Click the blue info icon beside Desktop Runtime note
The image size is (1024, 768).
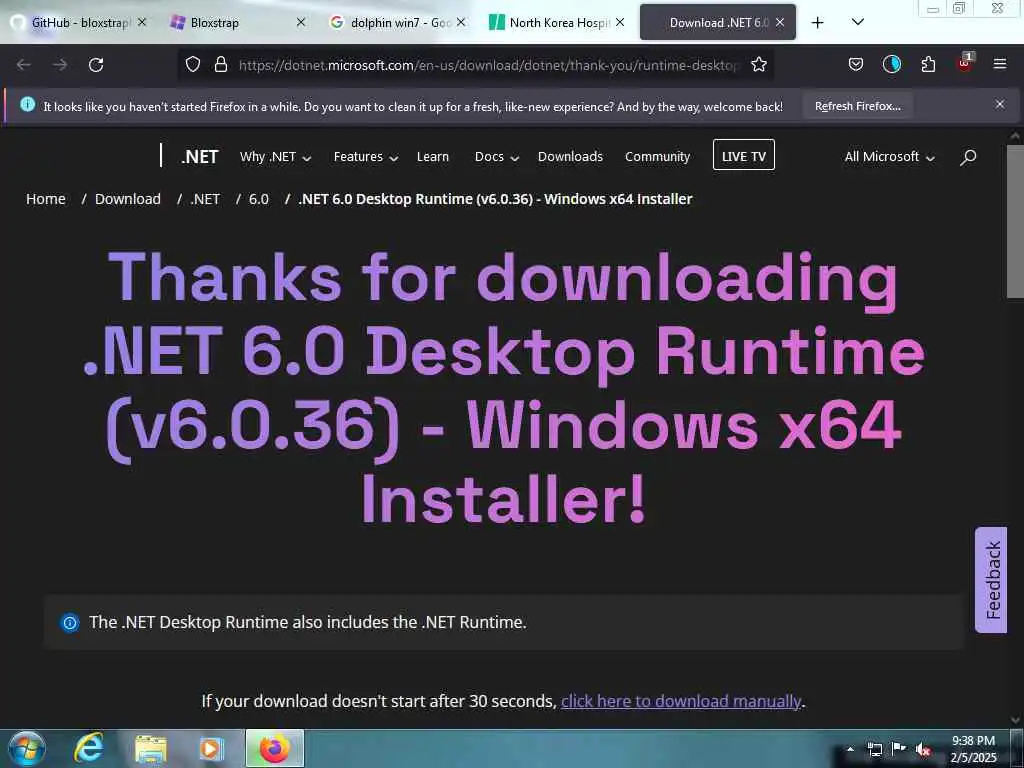point(69,622)
